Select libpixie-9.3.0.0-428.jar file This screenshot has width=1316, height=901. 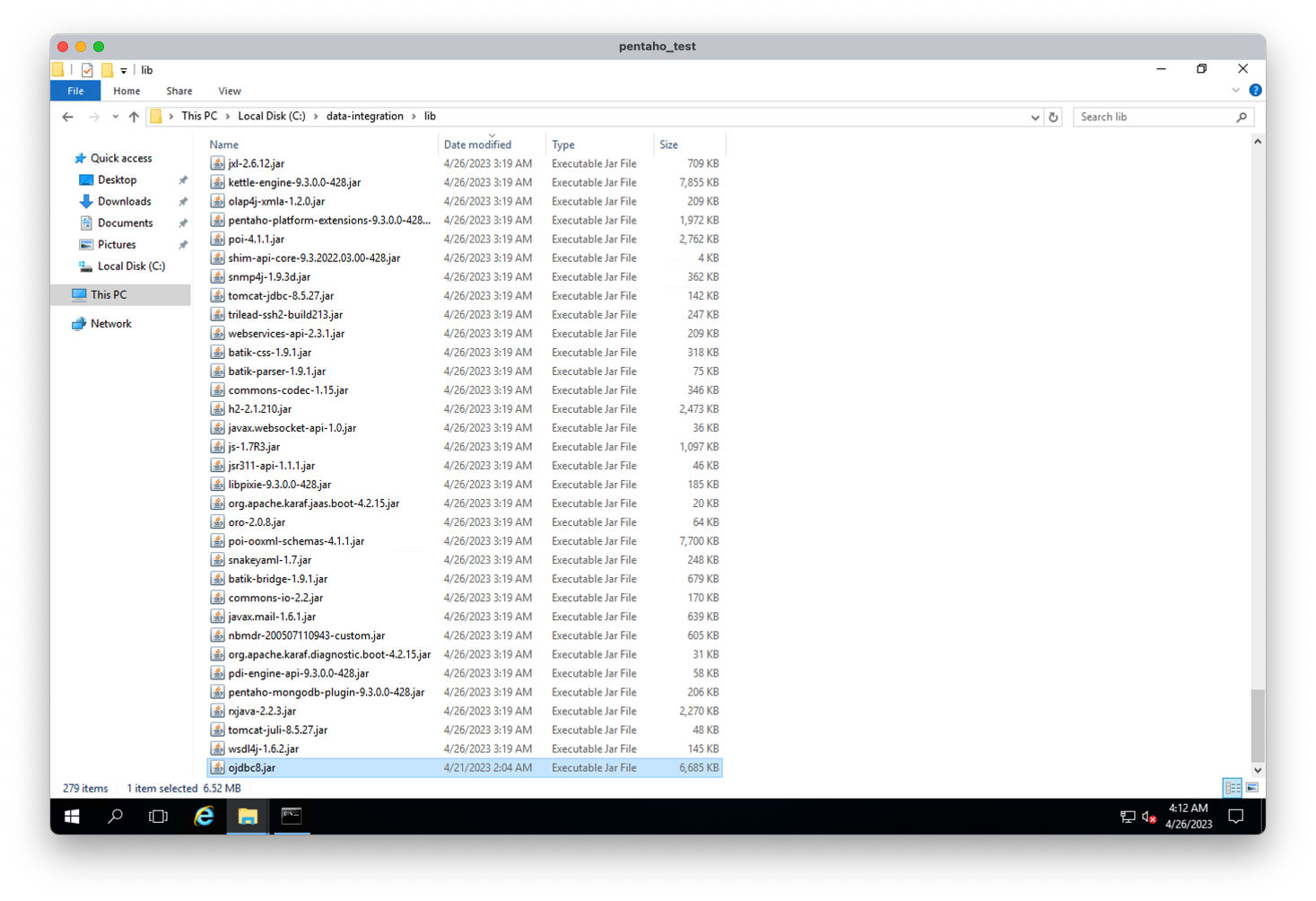280,484
